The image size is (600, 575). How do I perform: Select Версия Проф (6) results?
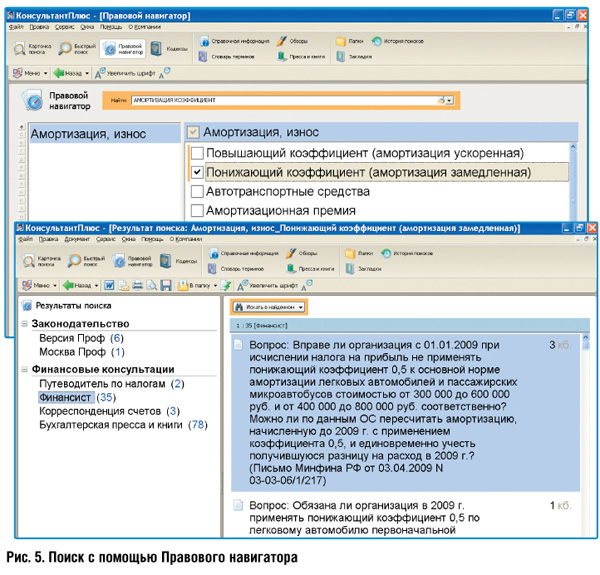pyautogui.click(x=81, y=338)
